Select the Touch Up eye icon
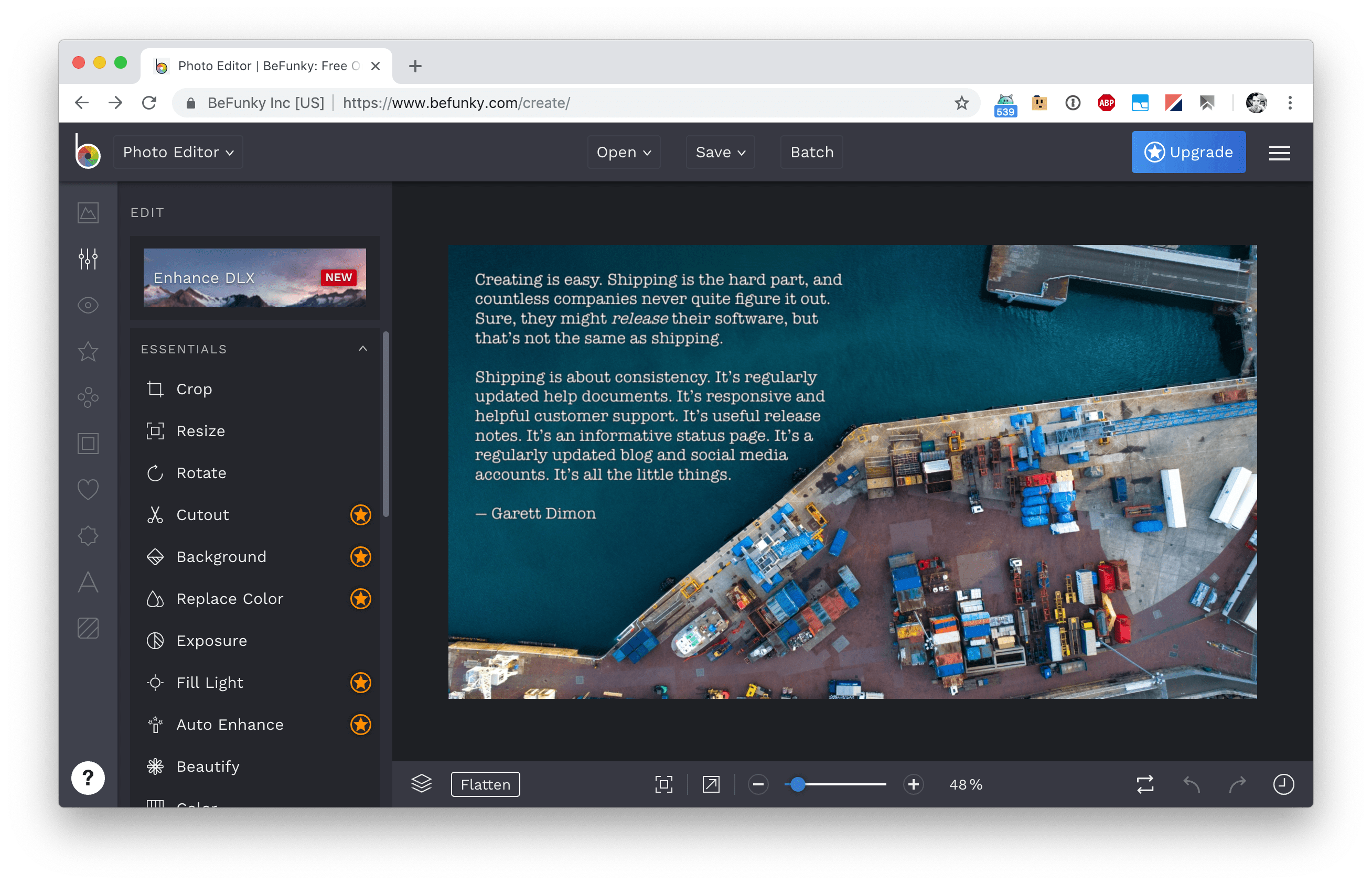This screenshot has width=1372, height=885. [88, 305]
